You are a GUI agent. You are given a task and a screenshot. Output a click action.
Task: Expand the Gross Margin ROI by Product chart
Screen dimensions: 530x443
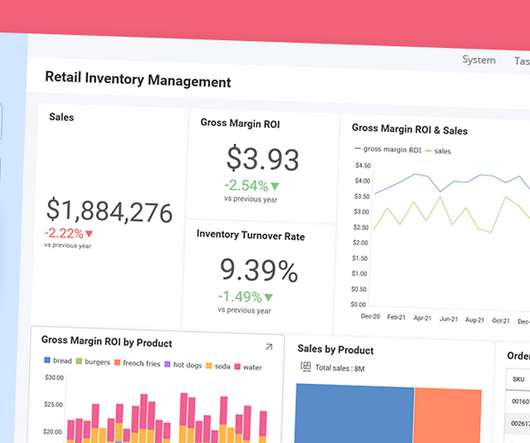[x=269, y=347]
